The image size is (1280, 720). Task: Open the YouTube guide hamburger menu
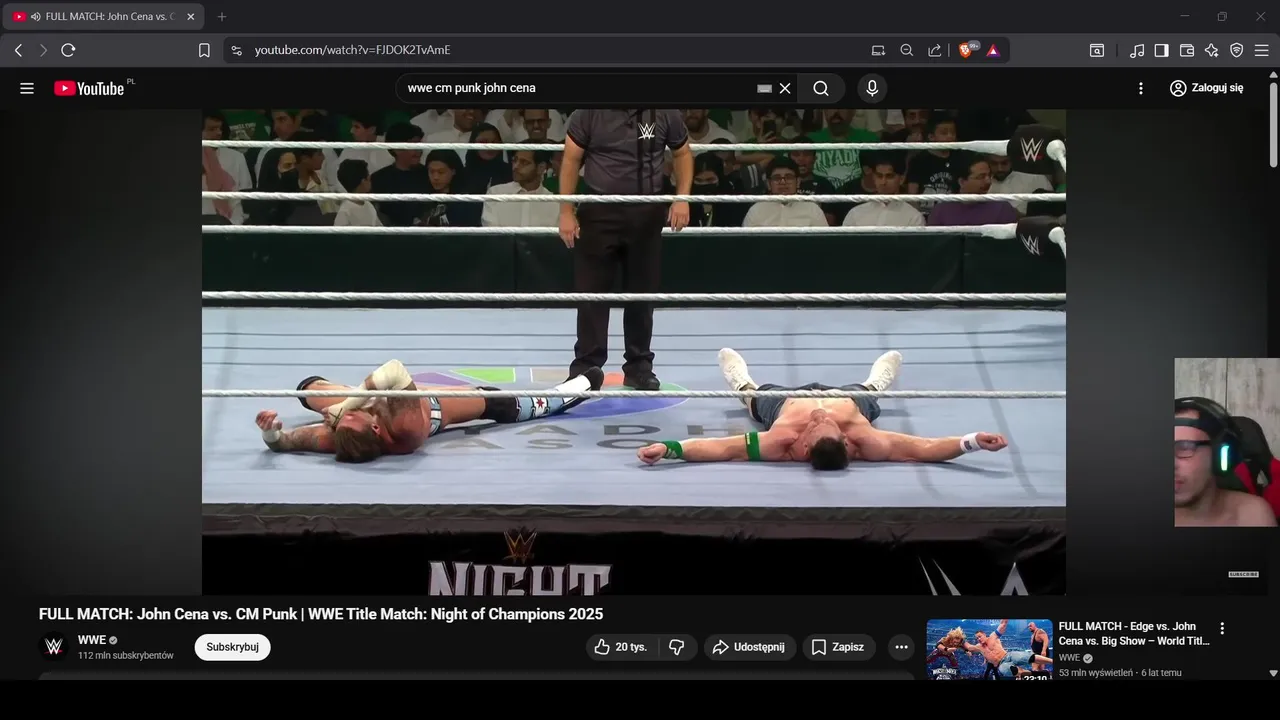tap(27, 88)
